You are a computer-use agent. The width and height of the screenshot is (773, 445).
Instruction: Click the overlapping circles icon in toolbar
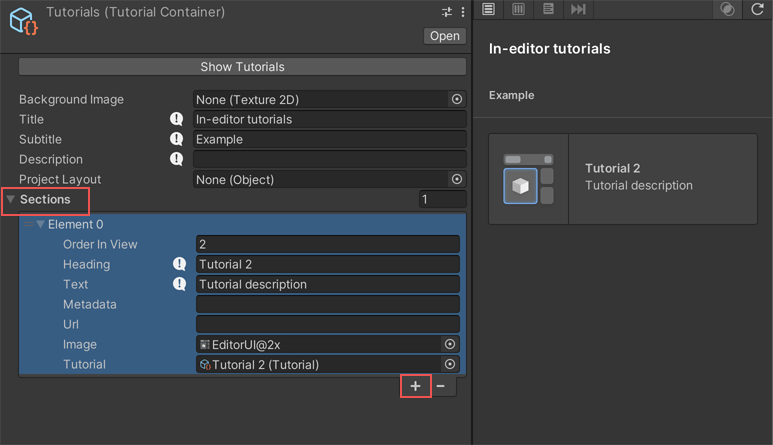(x=727, y=9)
